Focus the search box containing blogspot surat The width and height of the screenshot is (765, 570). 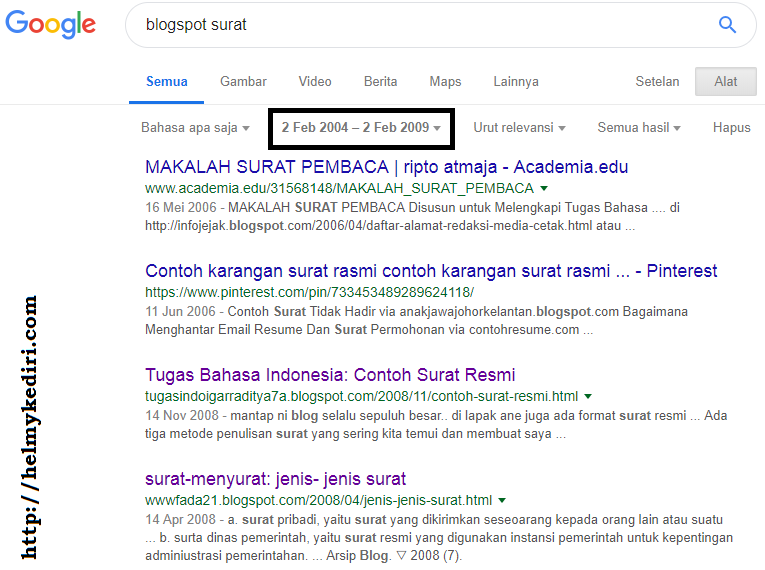(x=441, y=25)
